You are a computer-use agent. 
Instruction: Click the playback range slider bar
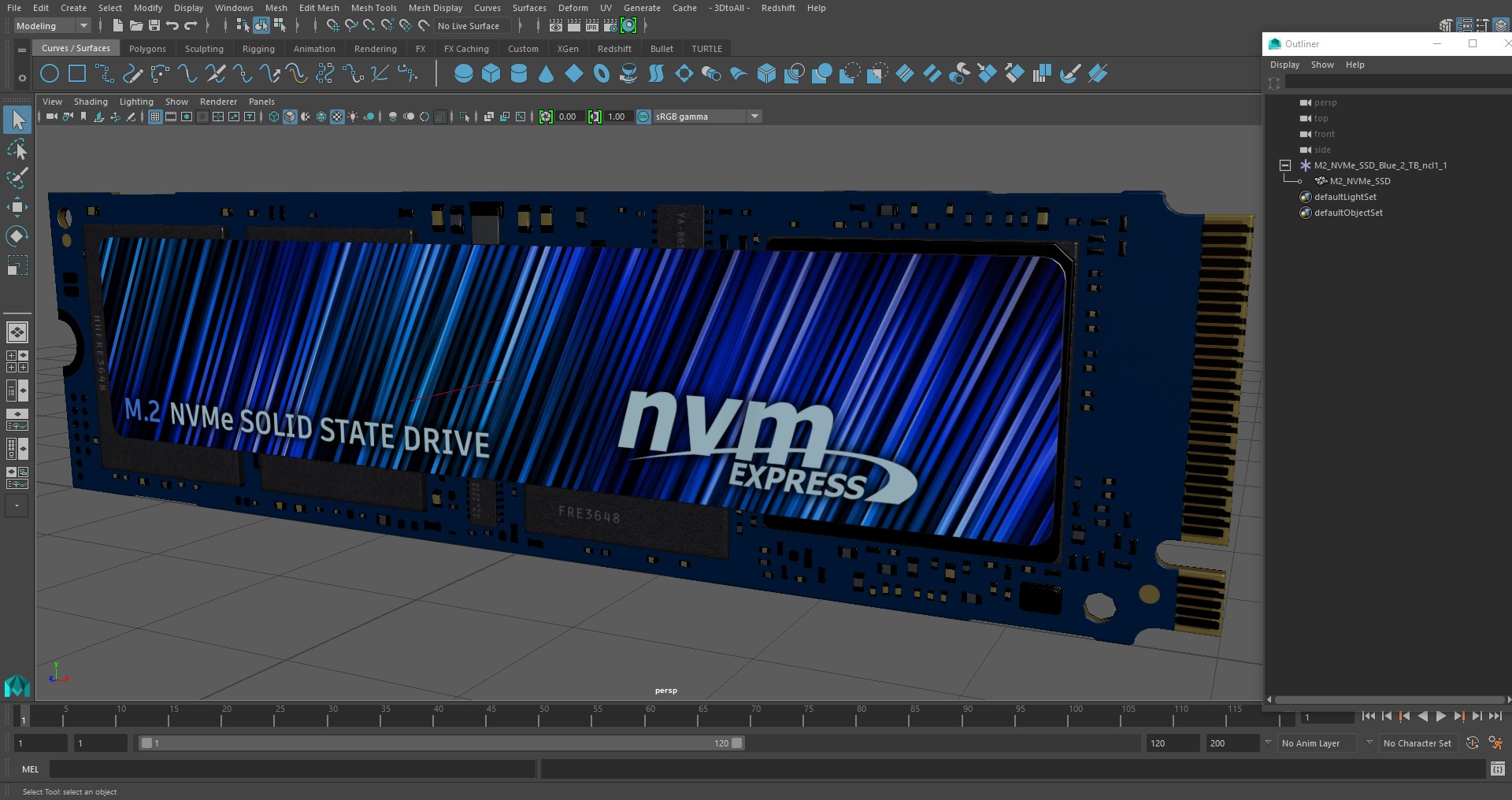pyautogui.click(x=441, y=743)
